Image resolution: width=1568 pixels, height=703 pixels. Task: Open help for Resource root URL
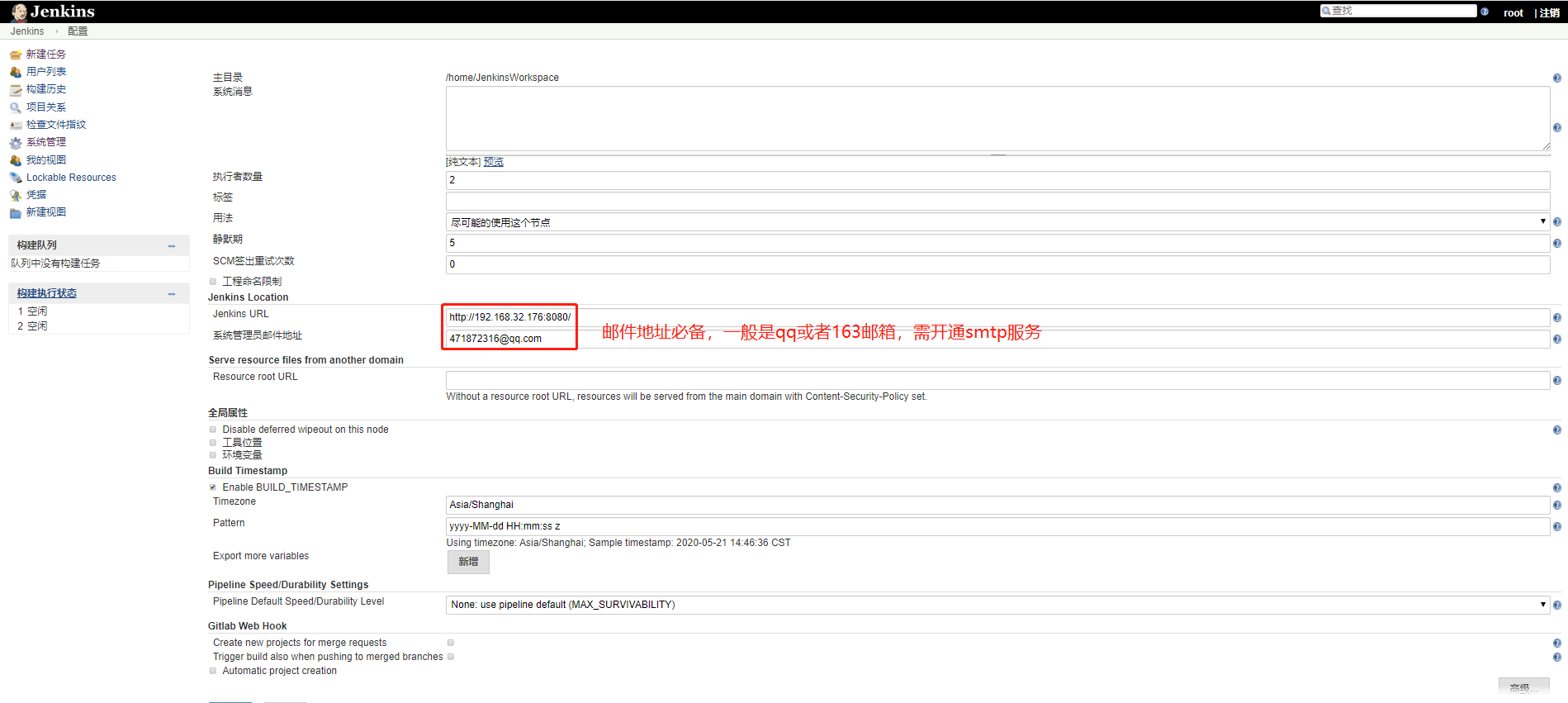[x=1556, y=381]
